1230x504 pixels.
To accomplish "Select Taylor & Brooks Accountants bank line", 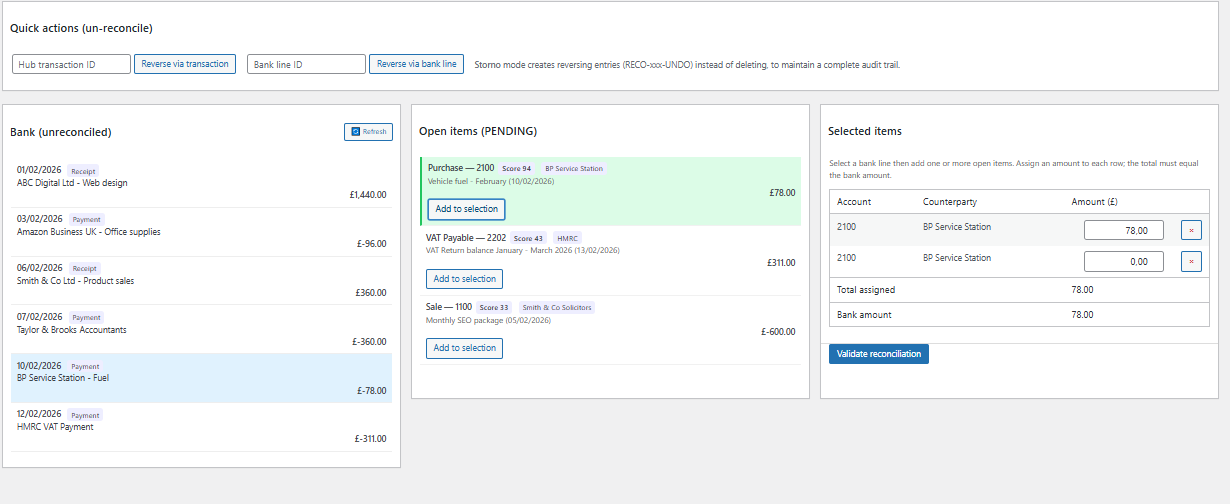I will pyautogui.click(x=201, y=329).
